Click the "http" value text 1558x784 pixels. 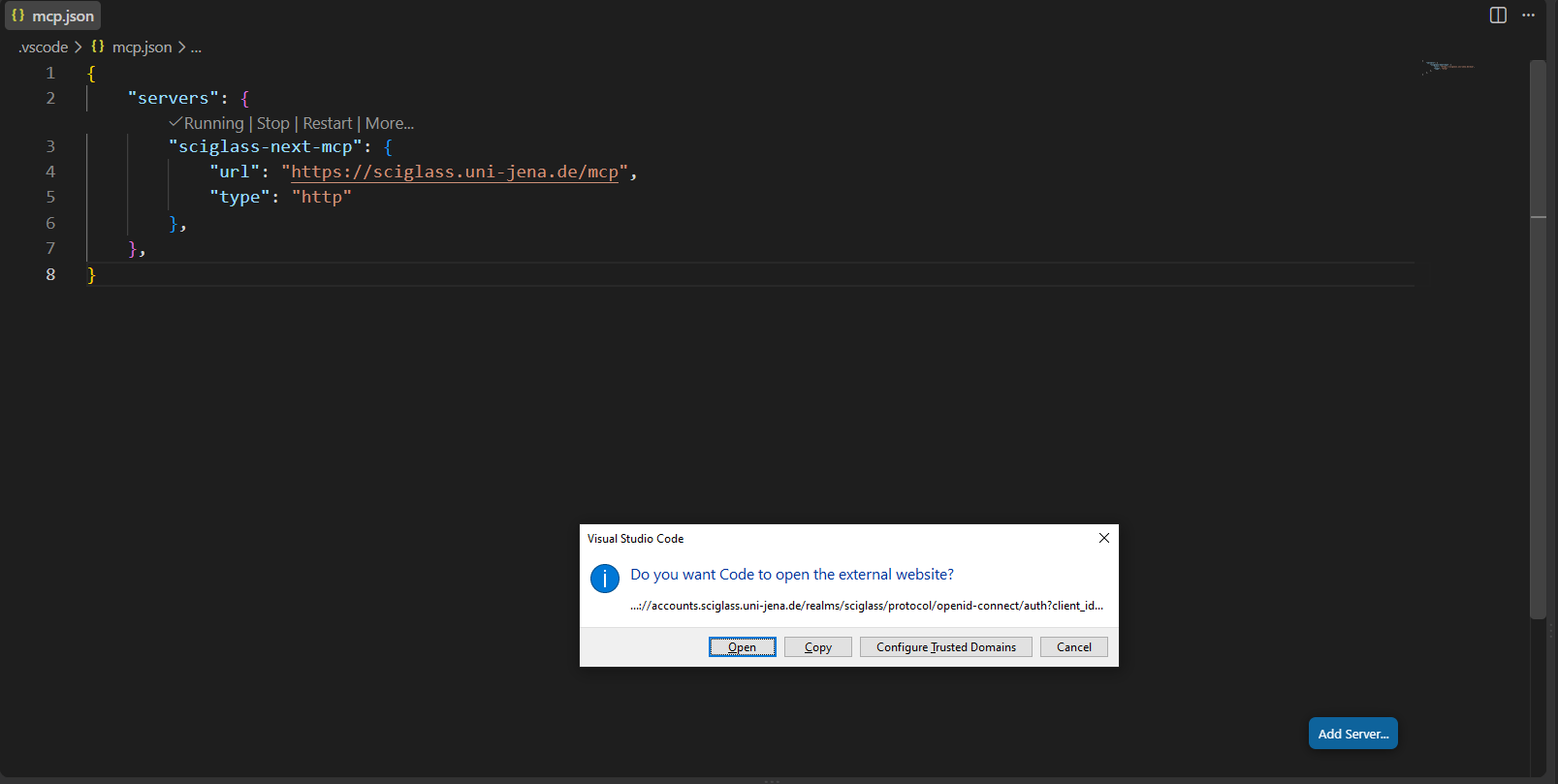point(322,197)
